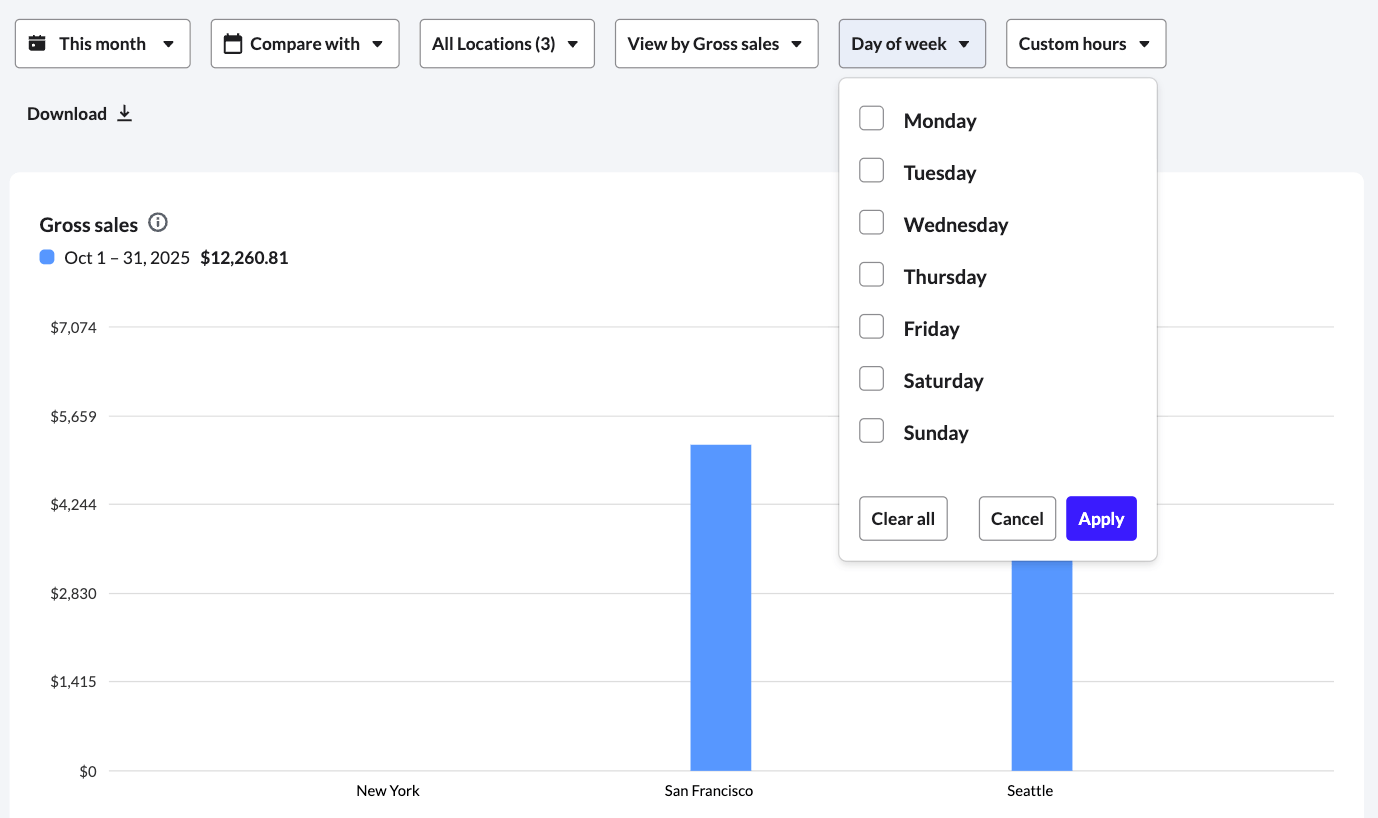Open the Custom hours menu
The image size is (1378, 818).
coord(1085,43)
